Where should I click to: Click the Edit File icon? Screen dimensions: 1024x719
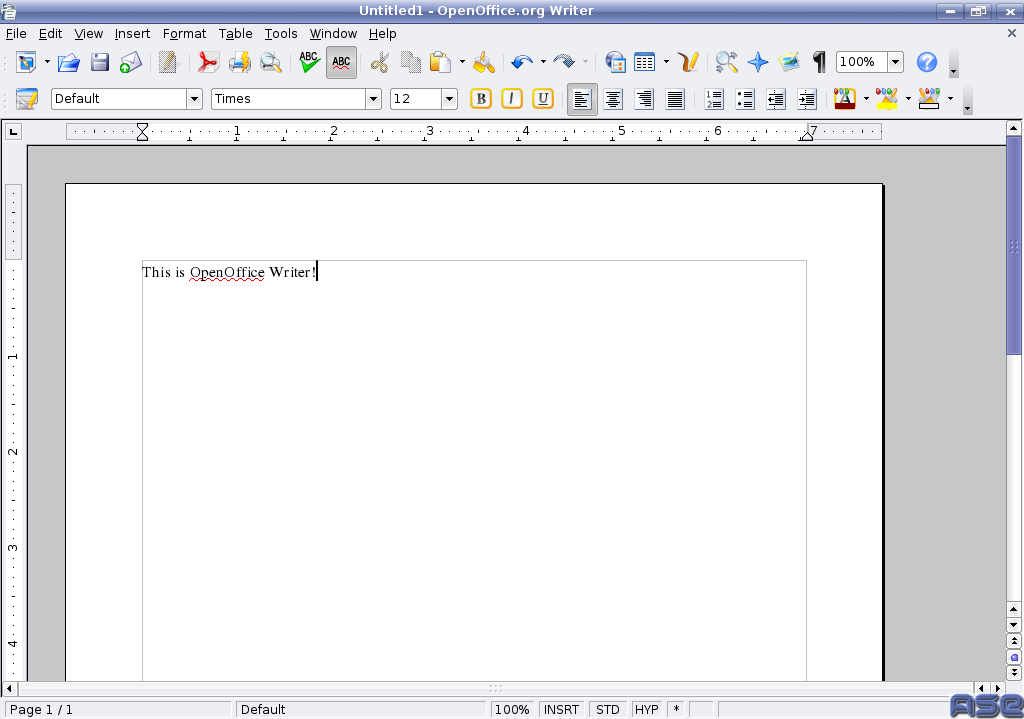[x=168, y=62]
